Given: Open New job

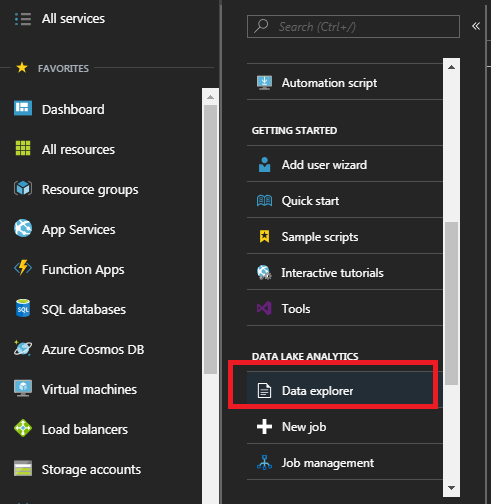Looking at the screenshot, I should pos(345,426).
